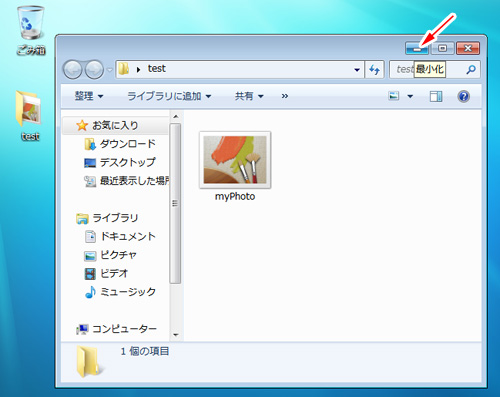Image resolution: width=500 pixels, height=397 pixels.
Task: Click navigation pane scroll up arrow
Action: [176, 116]
